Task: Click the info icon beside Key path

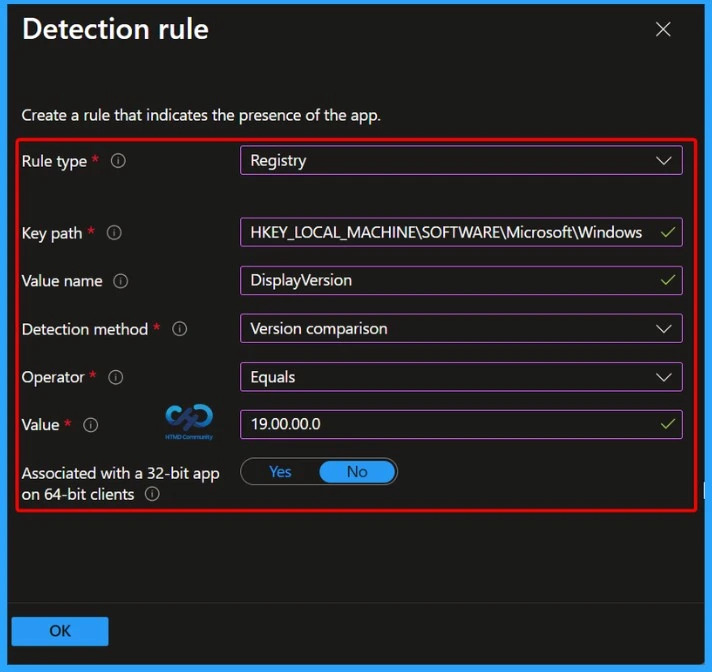Action: pos(114,233)
